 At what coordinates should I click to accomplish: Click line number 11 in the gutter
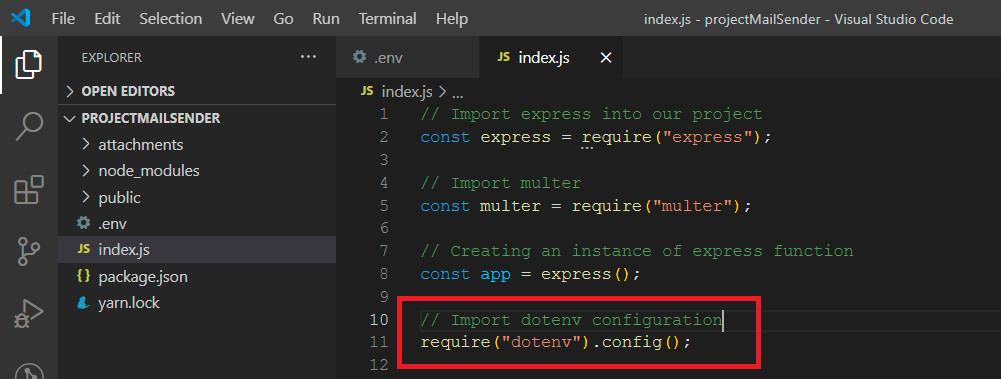(x=379, y=342)
